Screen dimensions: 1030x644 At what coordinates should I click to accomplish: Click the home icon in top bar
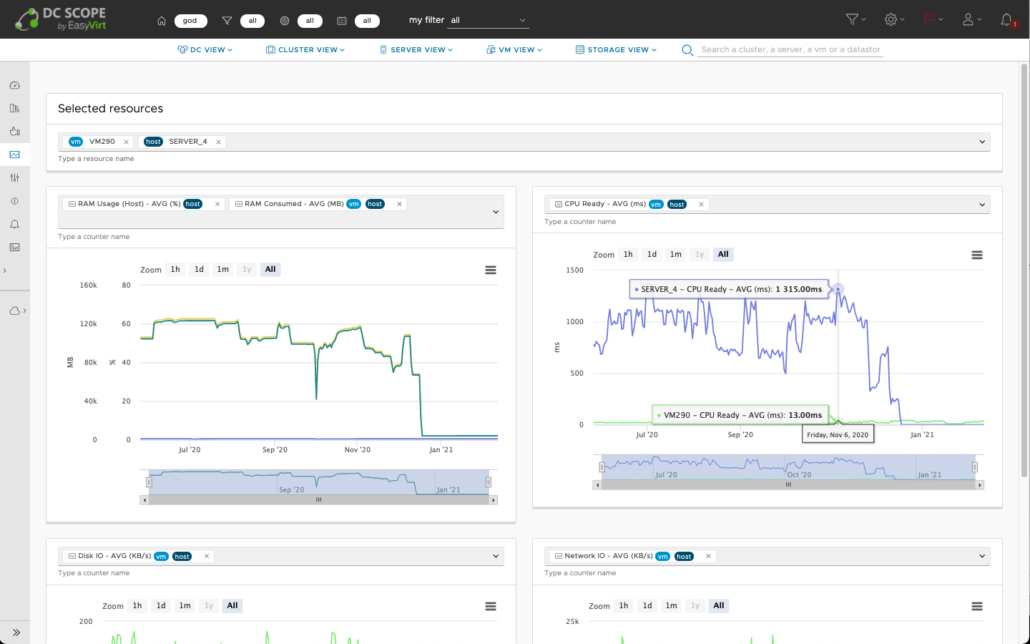[x=162, y=21]
